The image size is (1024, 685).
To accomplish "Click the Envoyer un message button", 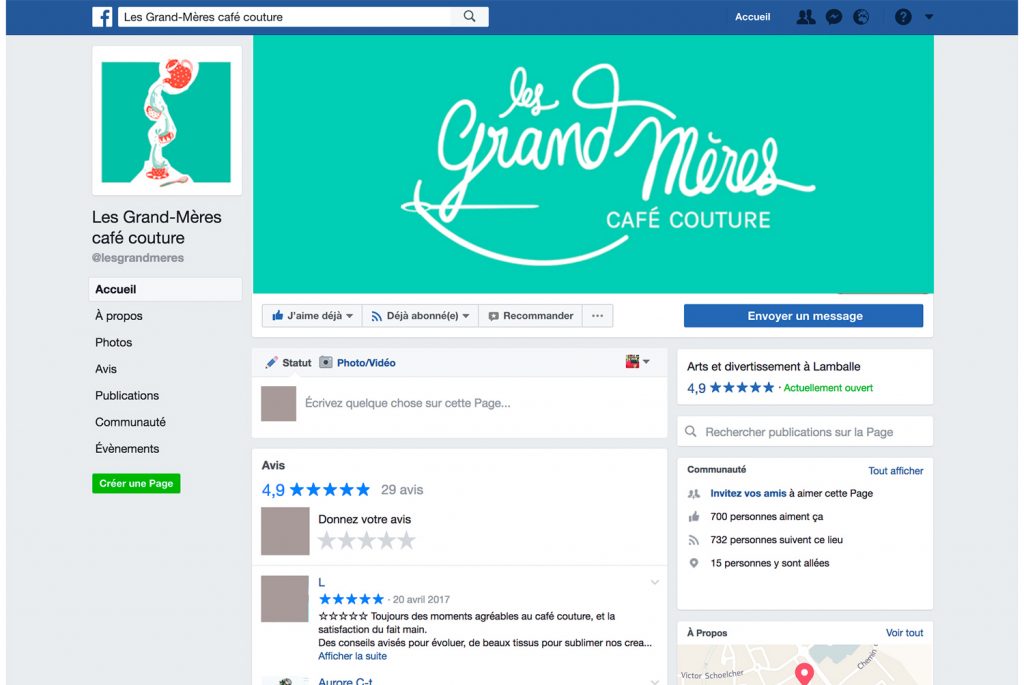I will [x=803, y=315].
